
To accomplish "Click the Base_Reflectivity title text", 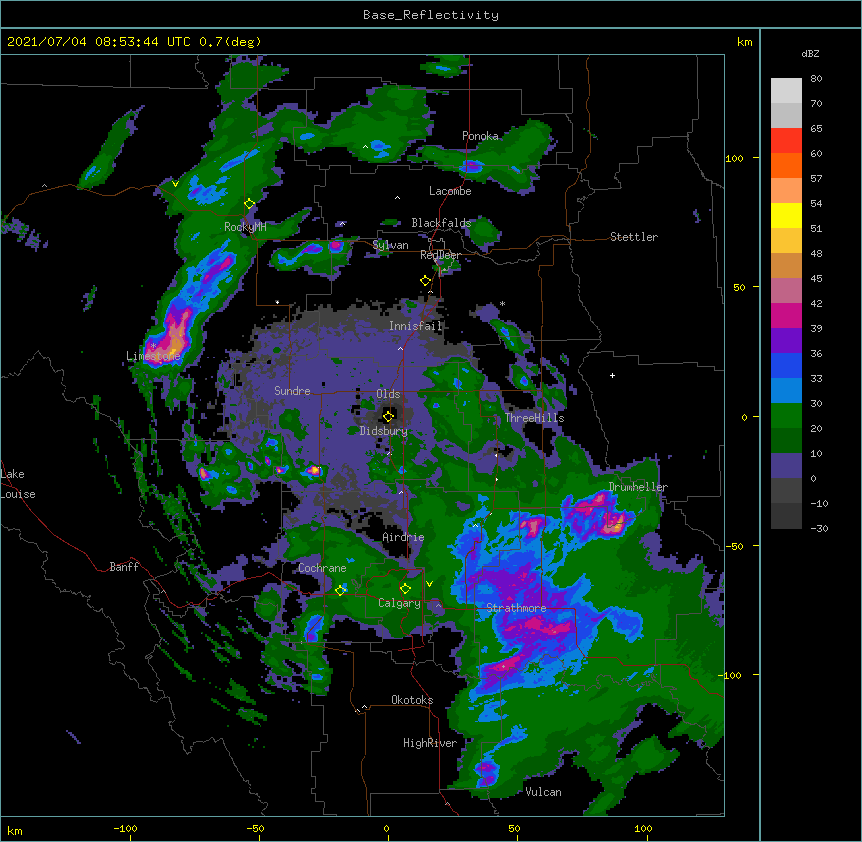I will (x=430, y=15).
